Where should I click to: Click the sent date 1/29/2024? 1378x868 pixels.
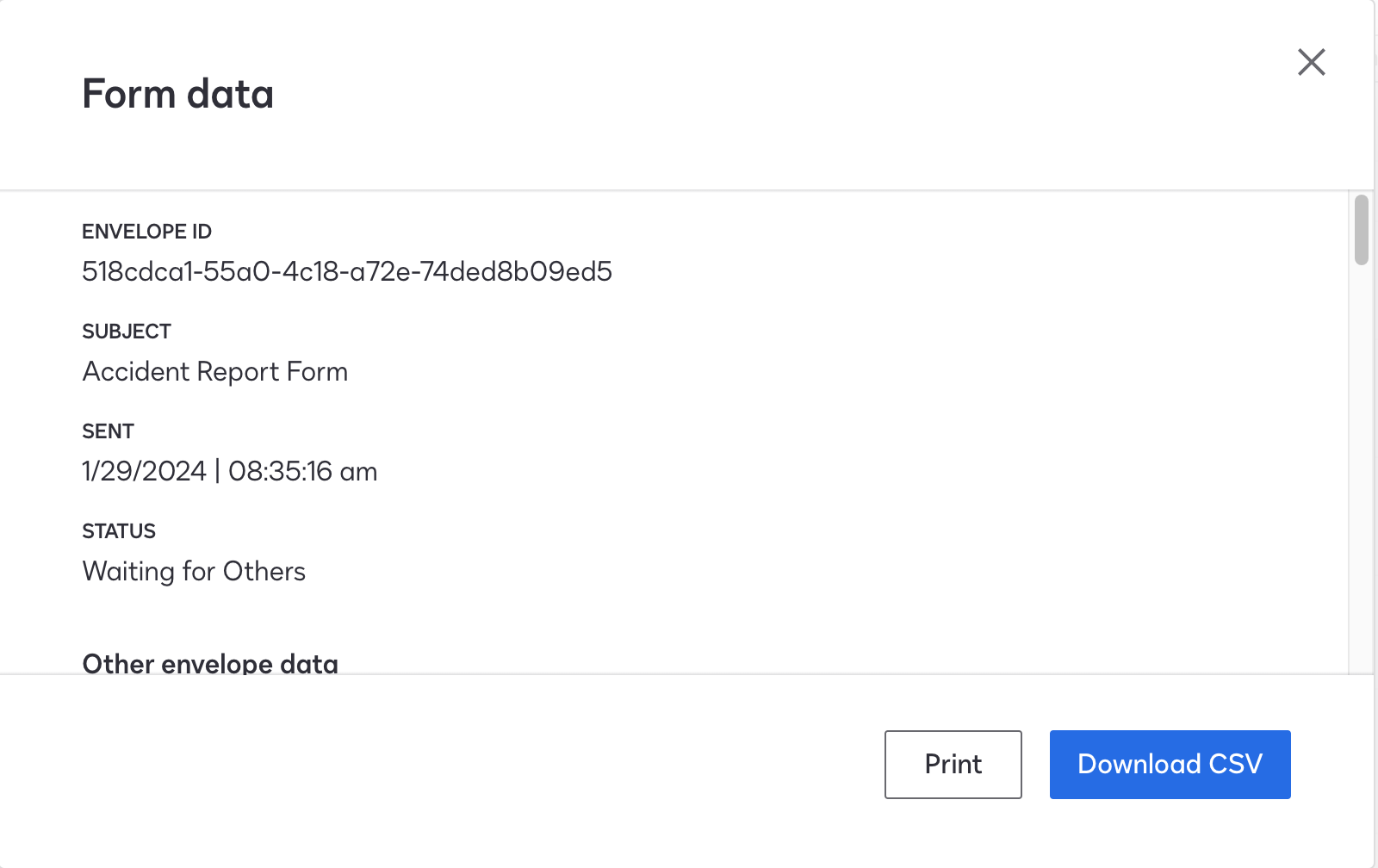144,472
